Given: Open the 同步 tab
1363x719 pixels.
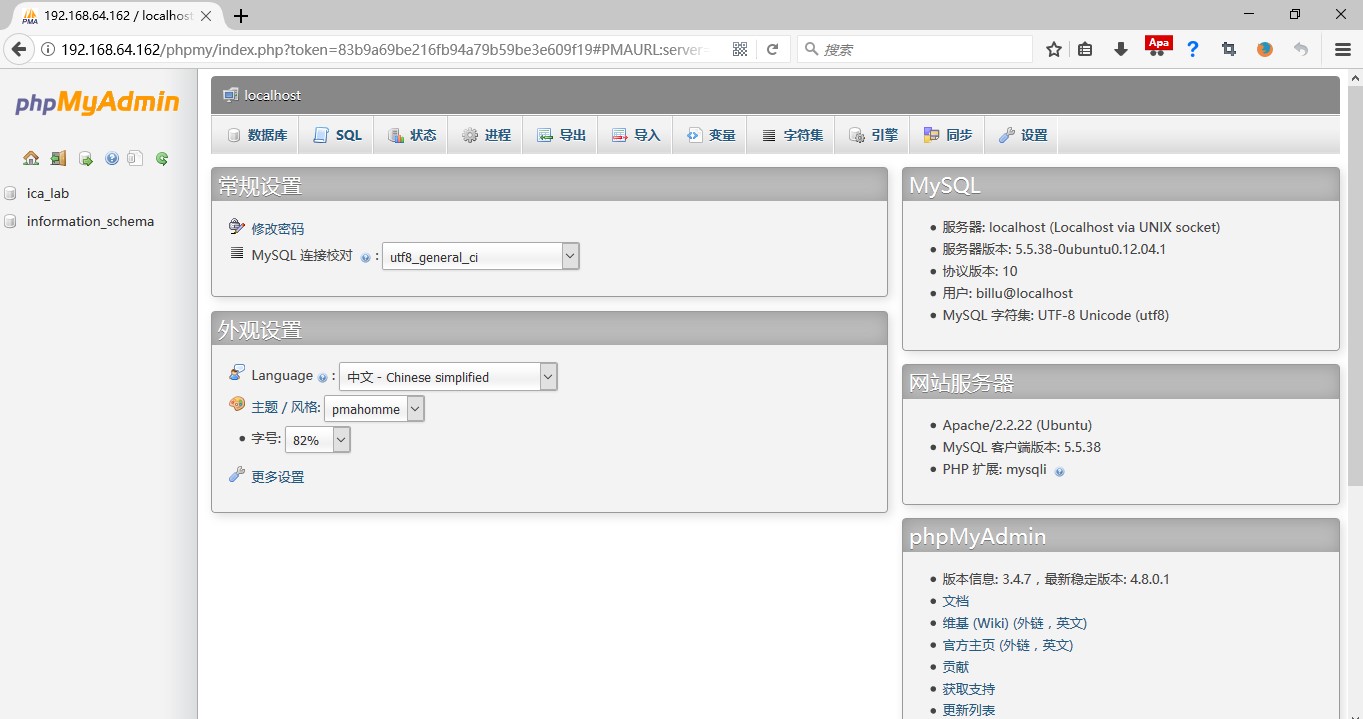Looking at the screenshot, I should point(947,135).
